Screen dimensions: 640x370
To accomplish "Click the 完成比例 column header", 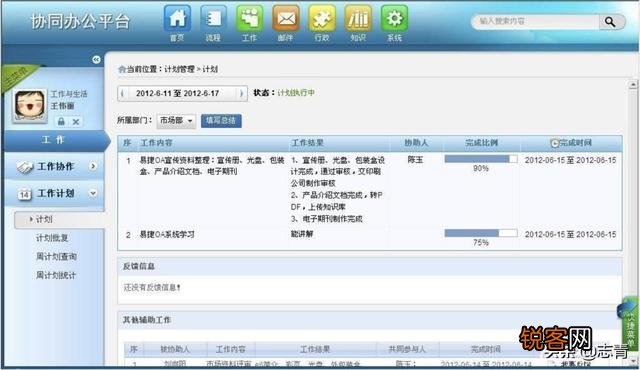I will [481, 143].
